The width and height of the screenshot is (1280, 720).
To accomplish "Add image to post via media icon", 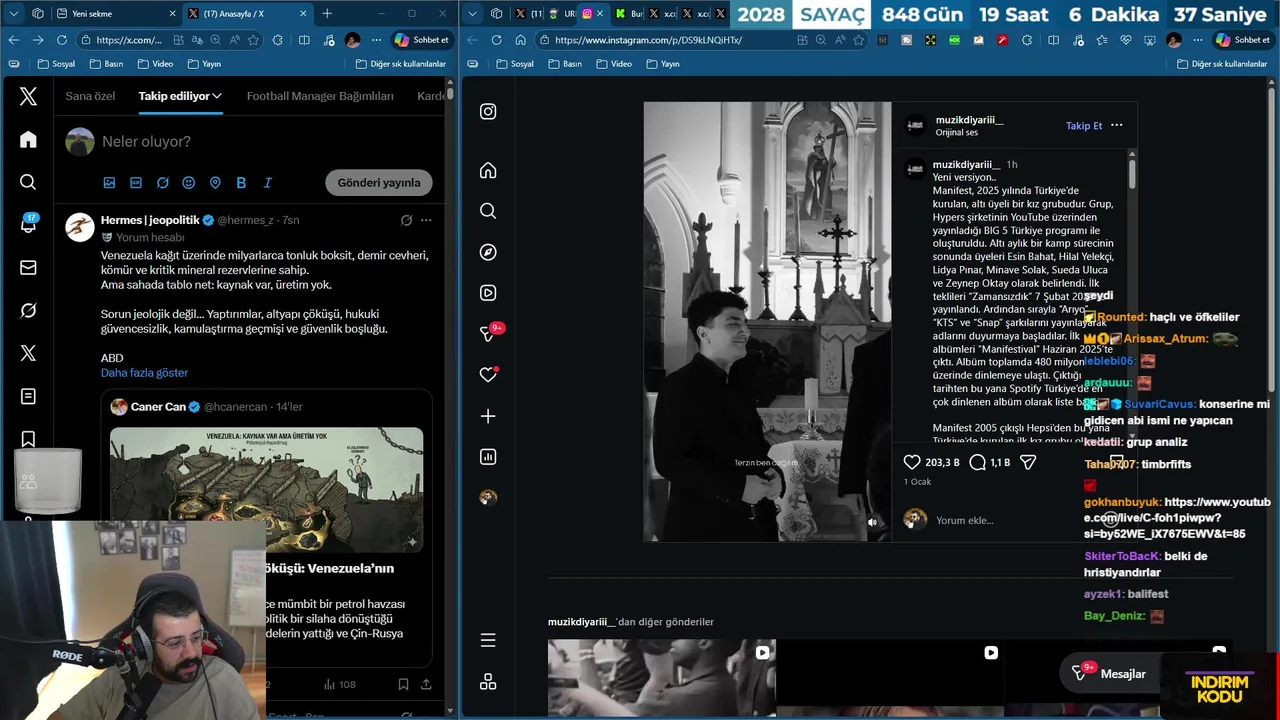I will [x=109, y=183].
